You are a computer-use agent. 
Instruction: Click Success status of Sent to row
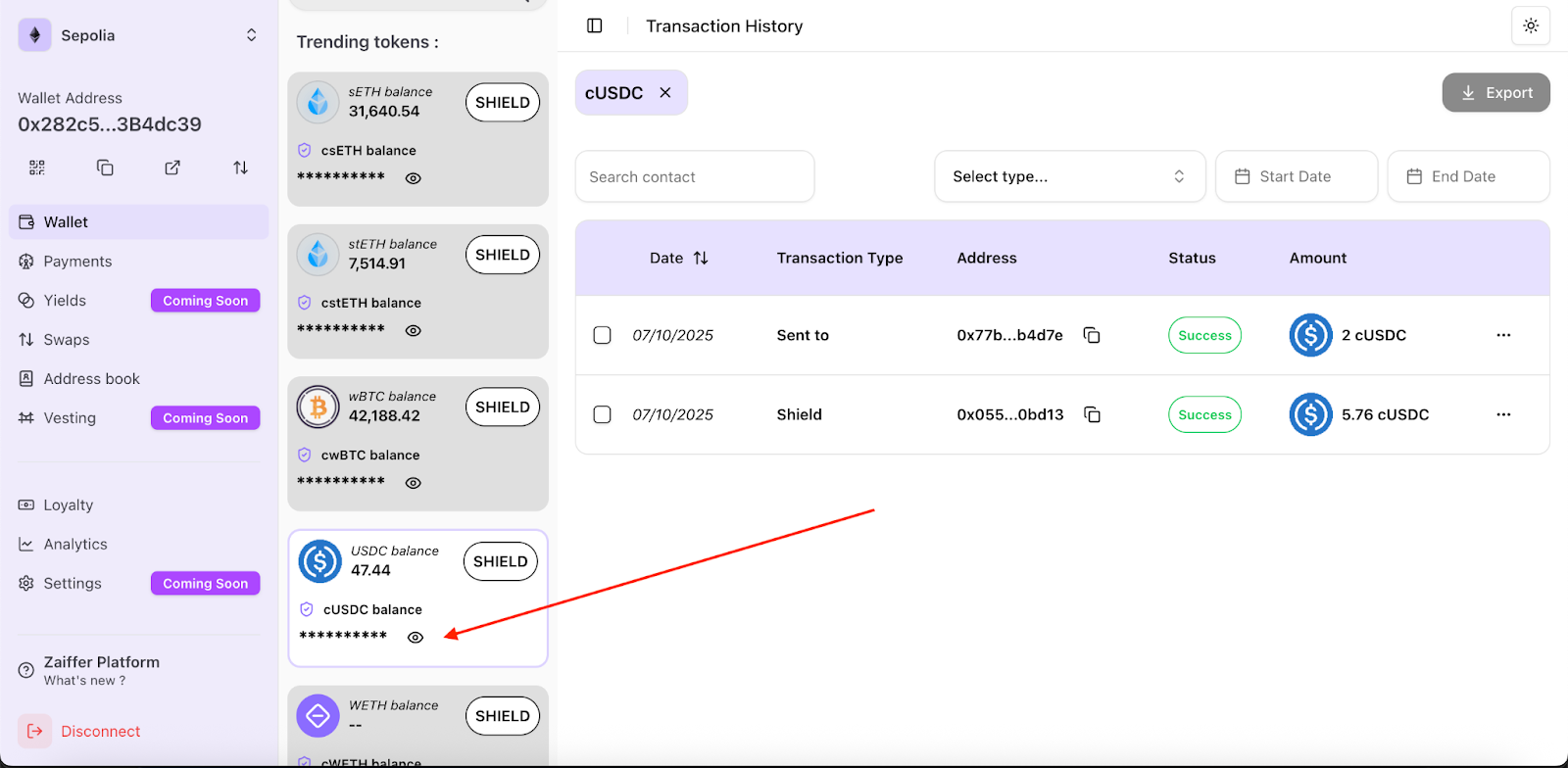pyautogui.click(x=1205, y=335)
